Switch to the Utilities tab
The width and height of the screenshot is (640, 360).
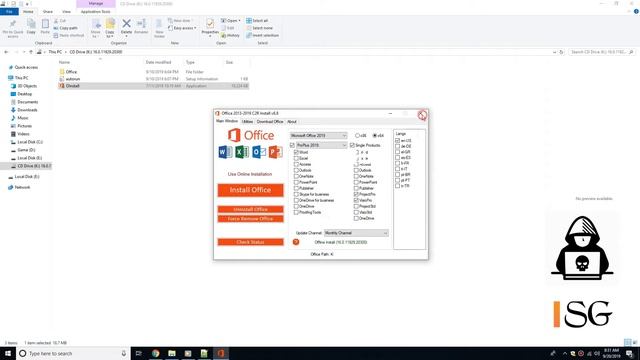[x=247, y=122]
